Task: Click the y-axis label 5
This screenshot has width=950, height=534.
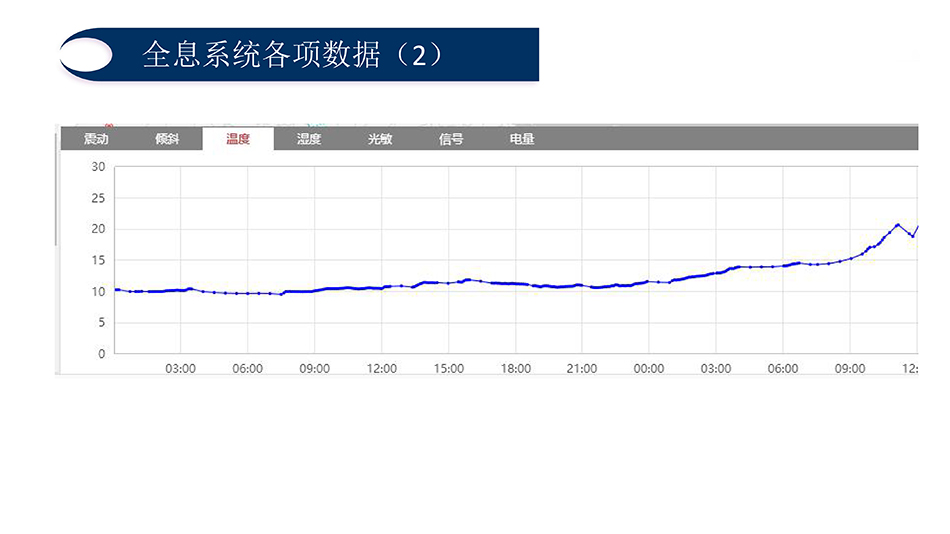Action: [102, 323]
